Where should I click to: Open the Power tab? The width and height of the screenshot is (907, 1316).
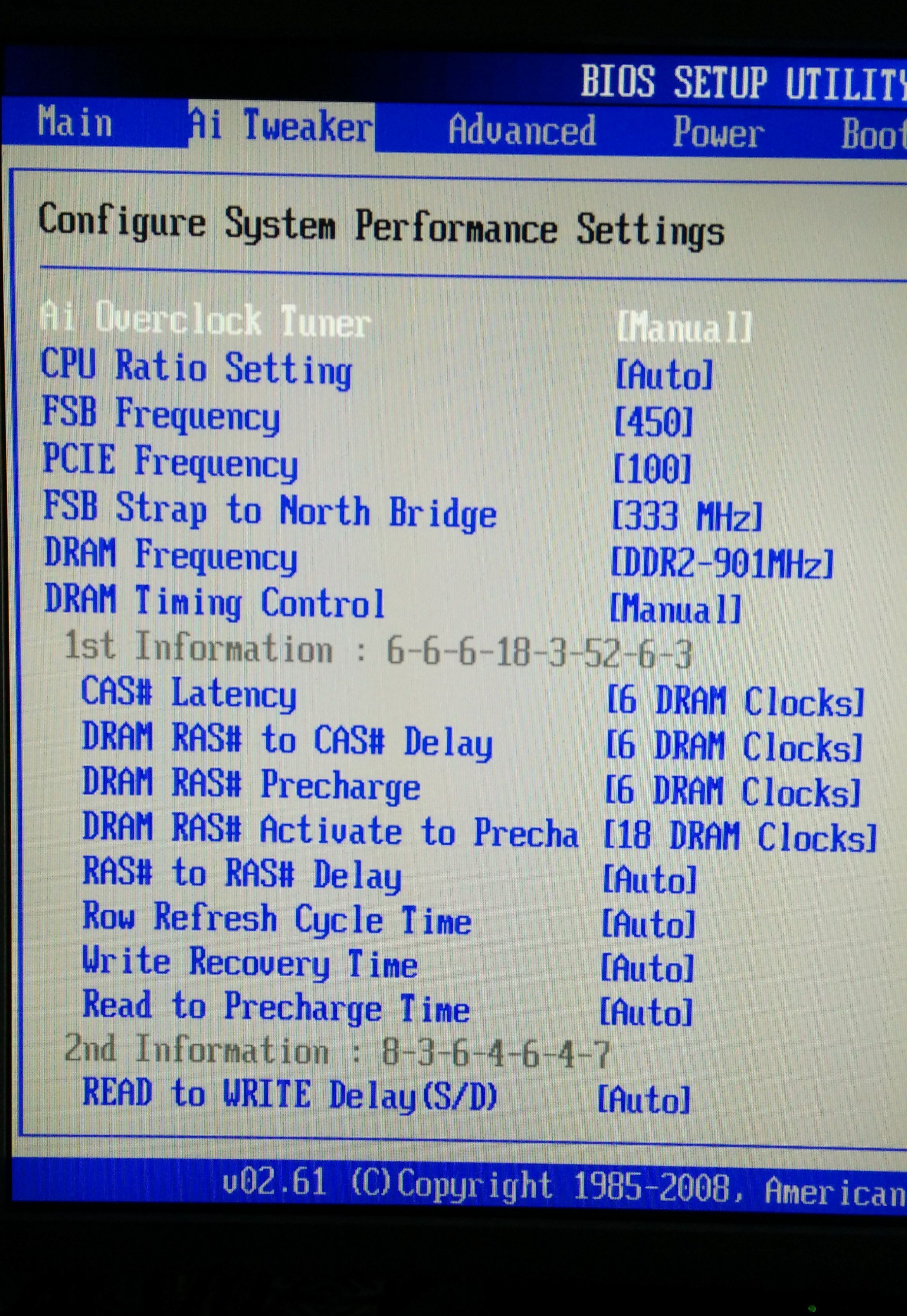[x=718, y=134]
